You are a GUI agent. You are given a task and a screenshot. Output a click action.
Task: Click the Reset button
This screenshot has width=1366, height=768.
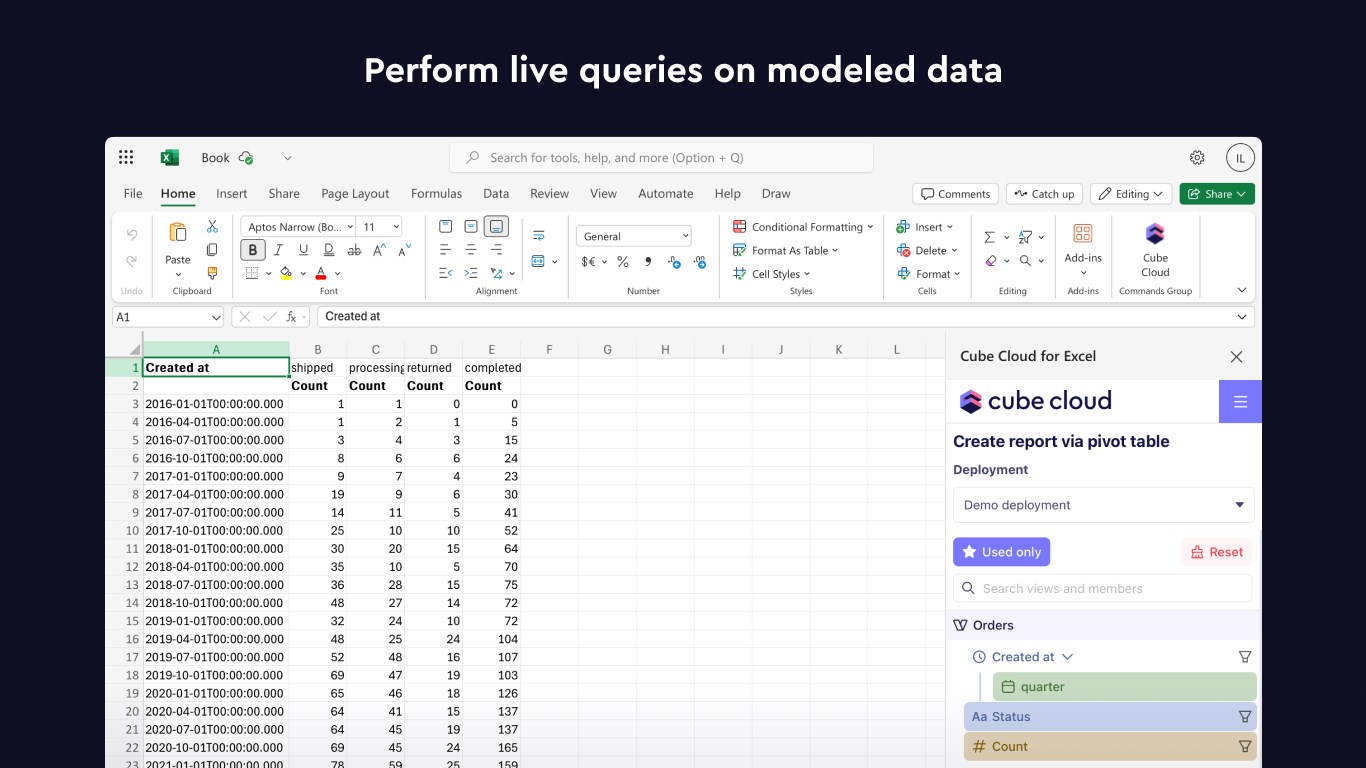point(1216,552)
